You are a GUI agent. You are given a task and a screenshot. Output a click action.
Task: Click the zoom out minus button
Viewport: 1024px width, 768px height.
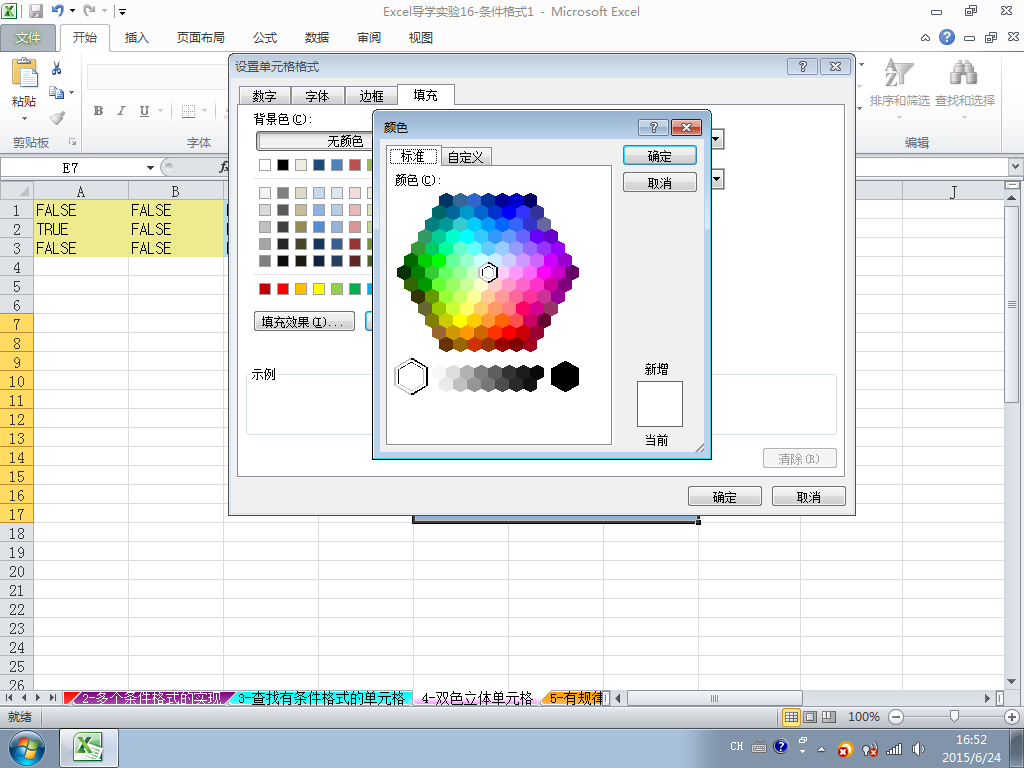pos(896,717)
